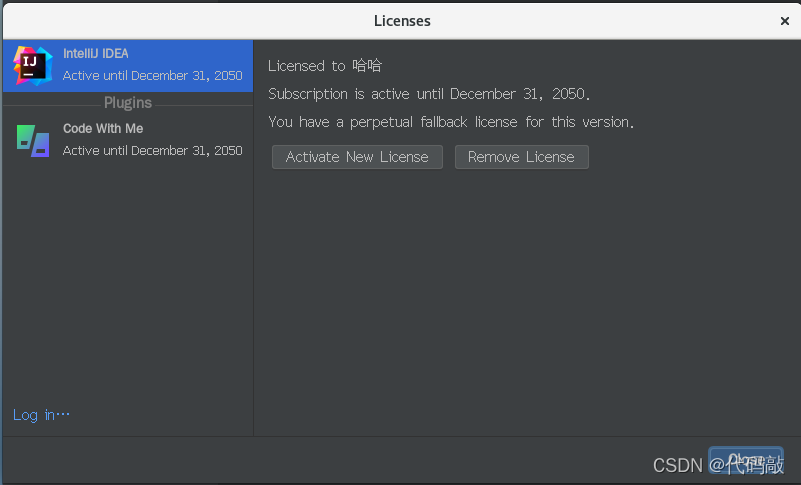Click the Close button at bottom right

pos(746,459)
